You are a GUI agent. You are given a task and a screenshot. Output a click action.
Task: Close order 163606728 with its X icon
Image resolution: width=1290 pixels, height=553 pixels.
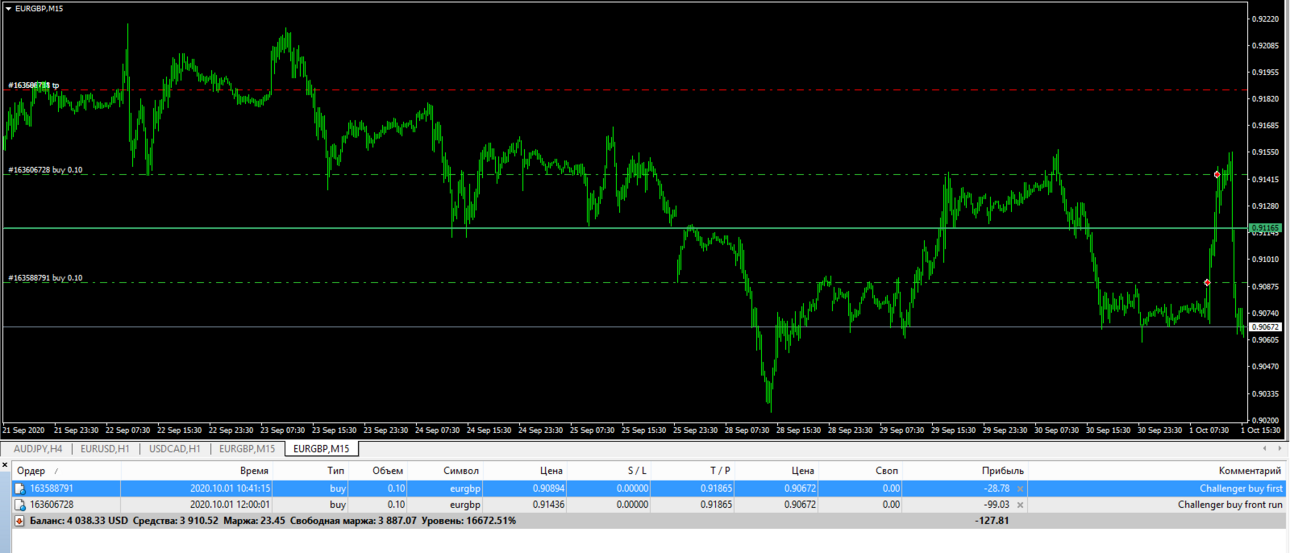point(1020,505)
